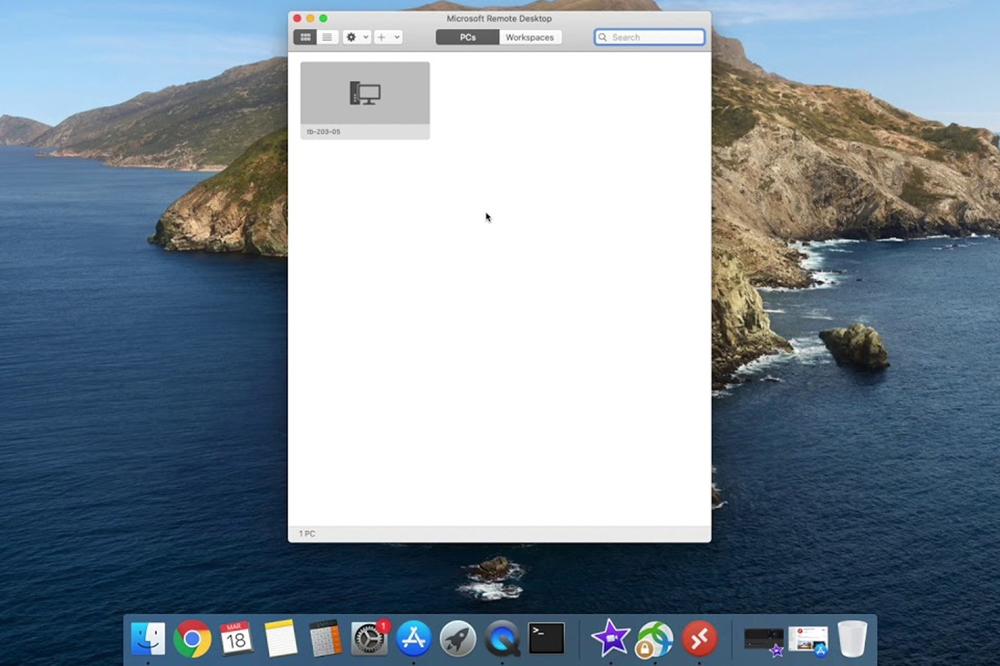Image resolution: width=1000 pixels, height=666 pixels.
Task: Open System Preferences with badge
Action: point(370,638)
